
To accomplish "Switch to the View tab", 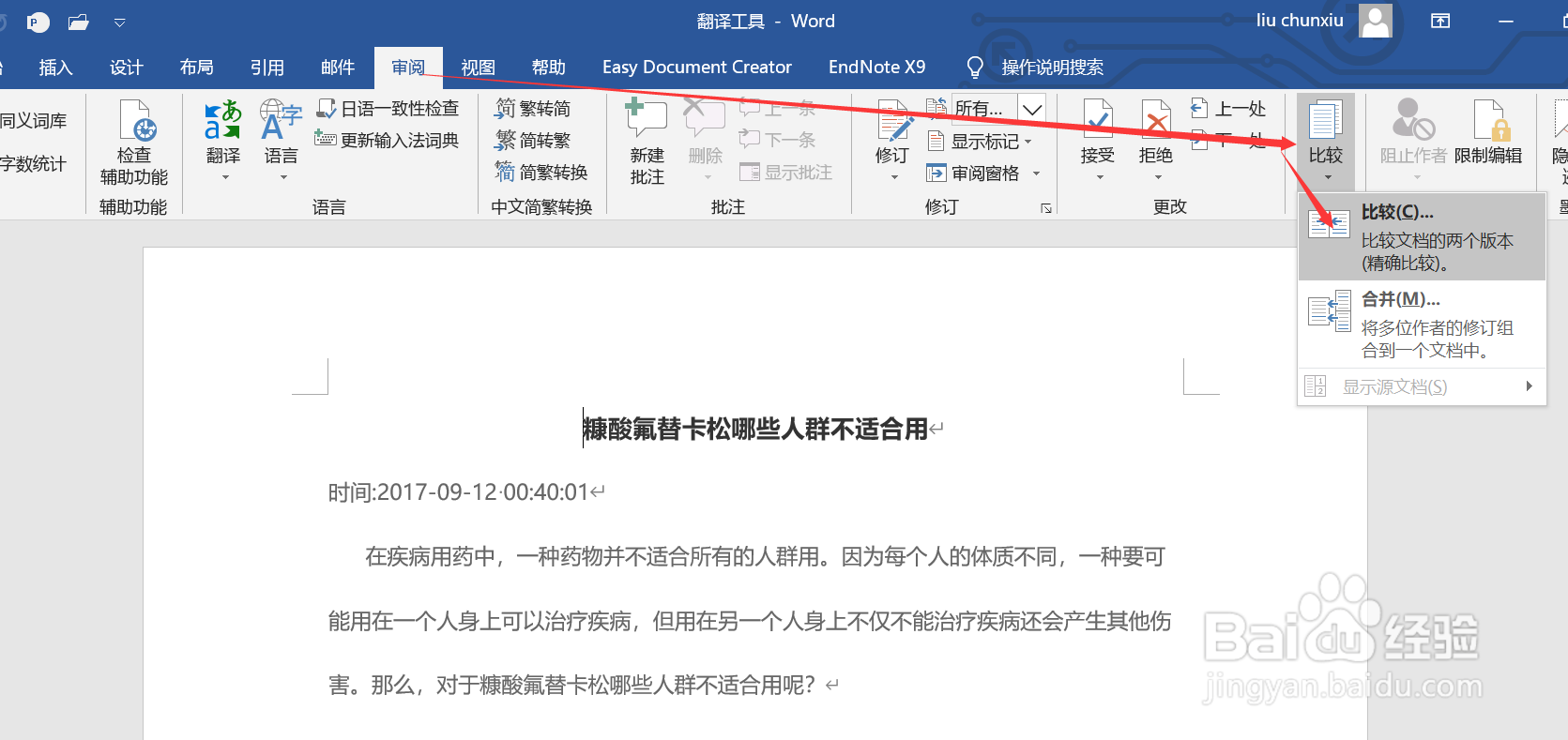I will point(478,68).
